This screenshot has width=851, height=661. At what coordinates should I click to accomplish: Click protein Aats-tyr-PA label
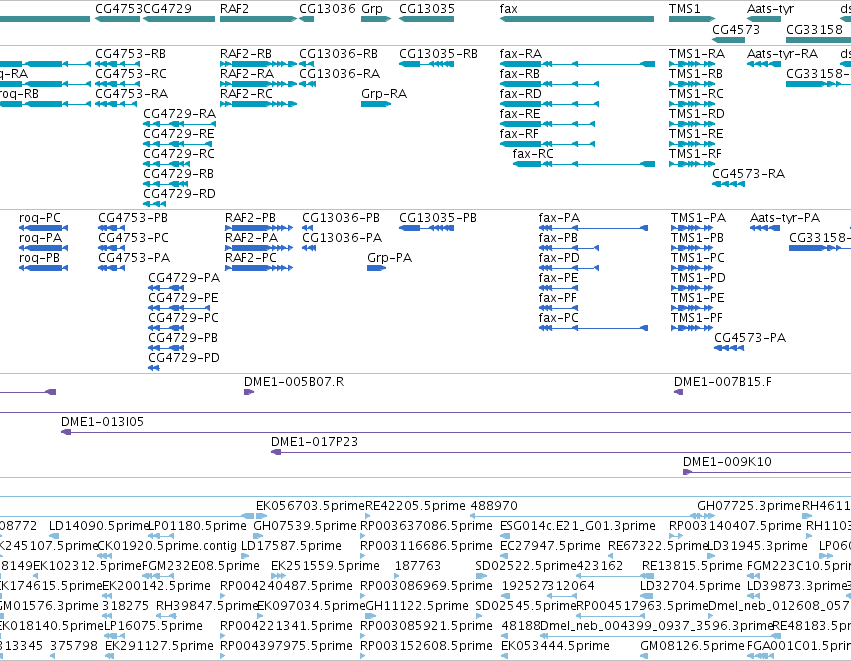pos(785,218)
